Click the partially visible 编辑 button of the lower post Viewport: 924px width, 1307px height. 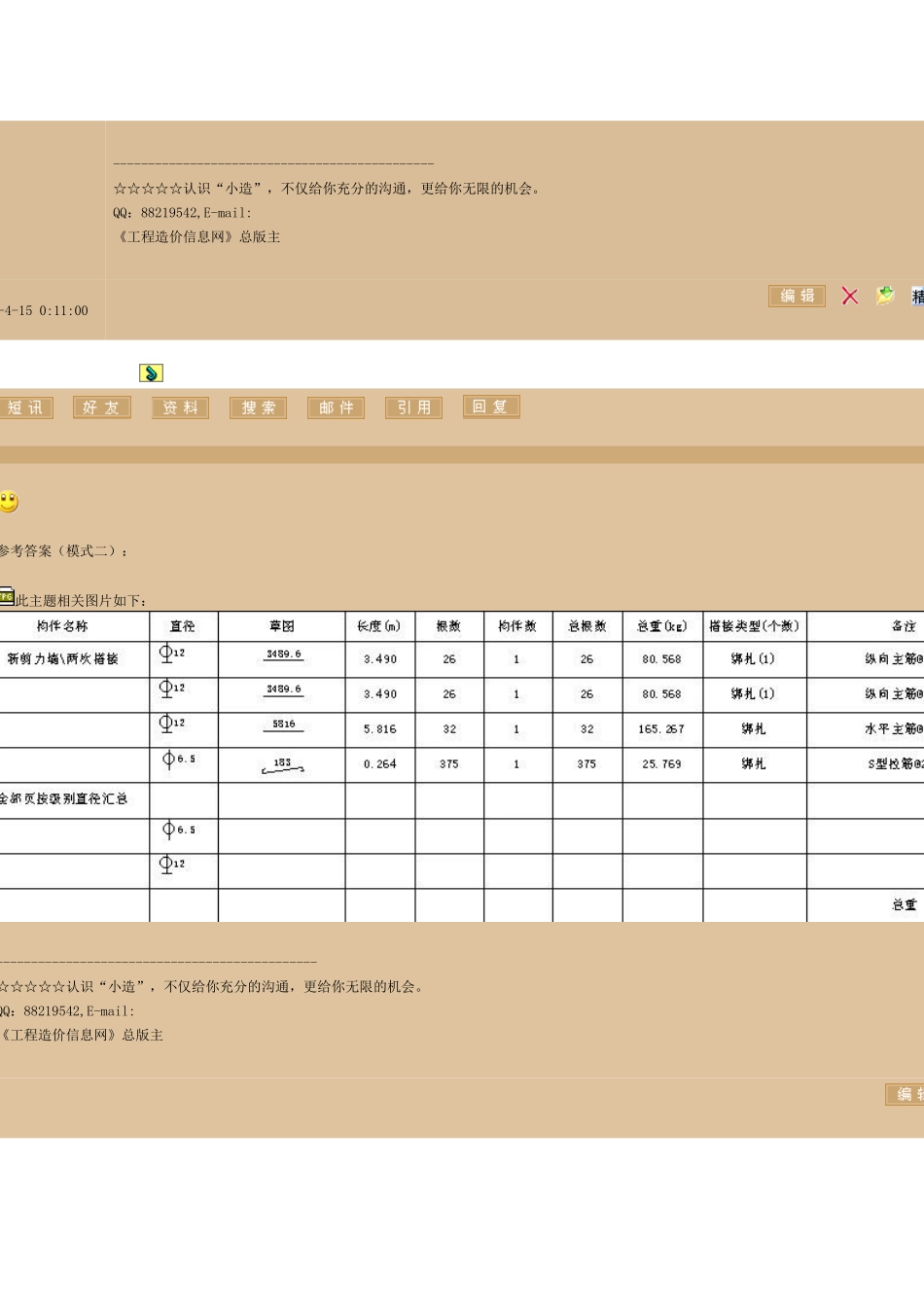[x=905, y=1095]
